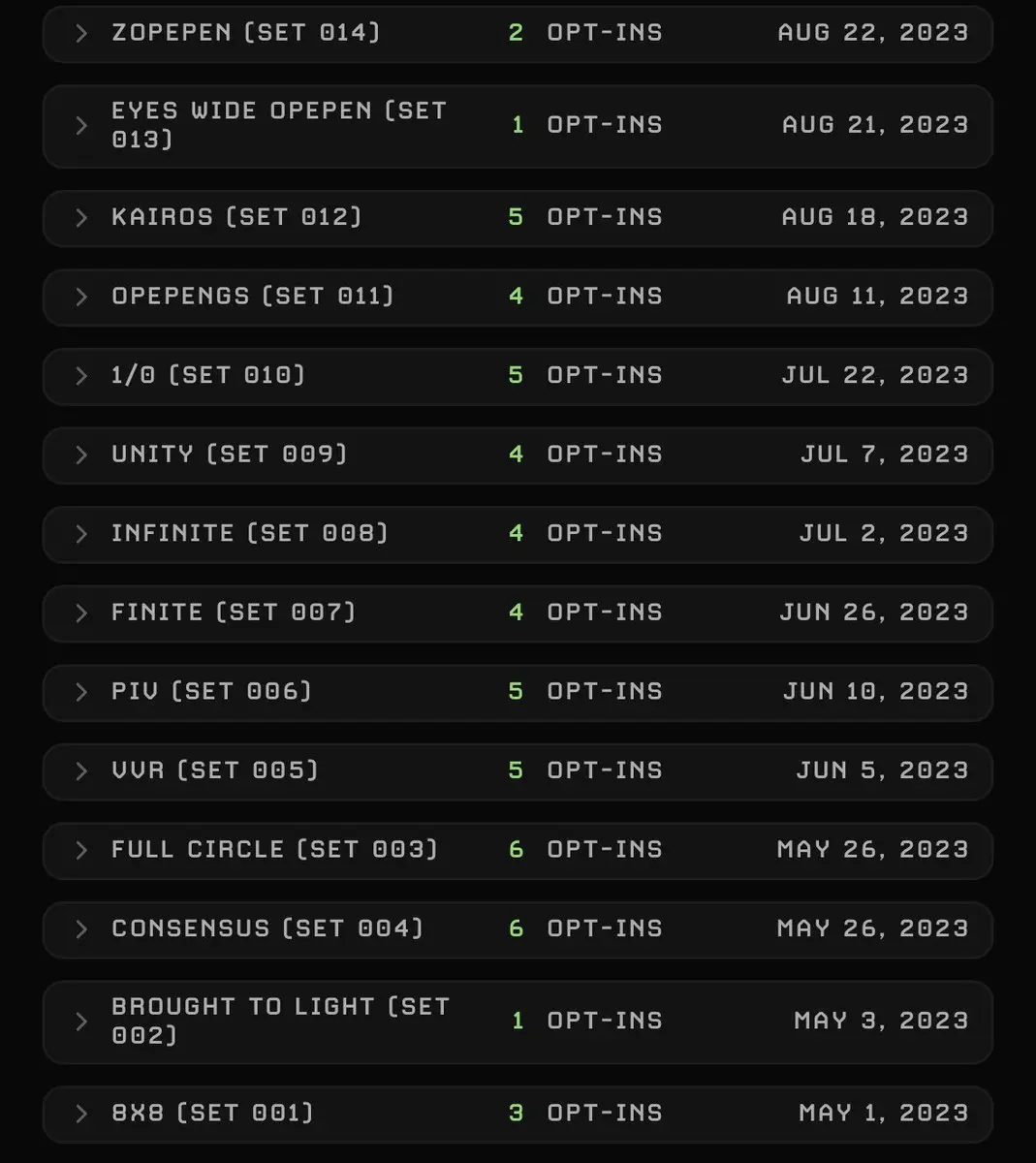Screen dimensions: 1036x1163
Task: Expand Eyes Wide Opepen (Set 013) chevron
Action: click(x=81, y=126)
